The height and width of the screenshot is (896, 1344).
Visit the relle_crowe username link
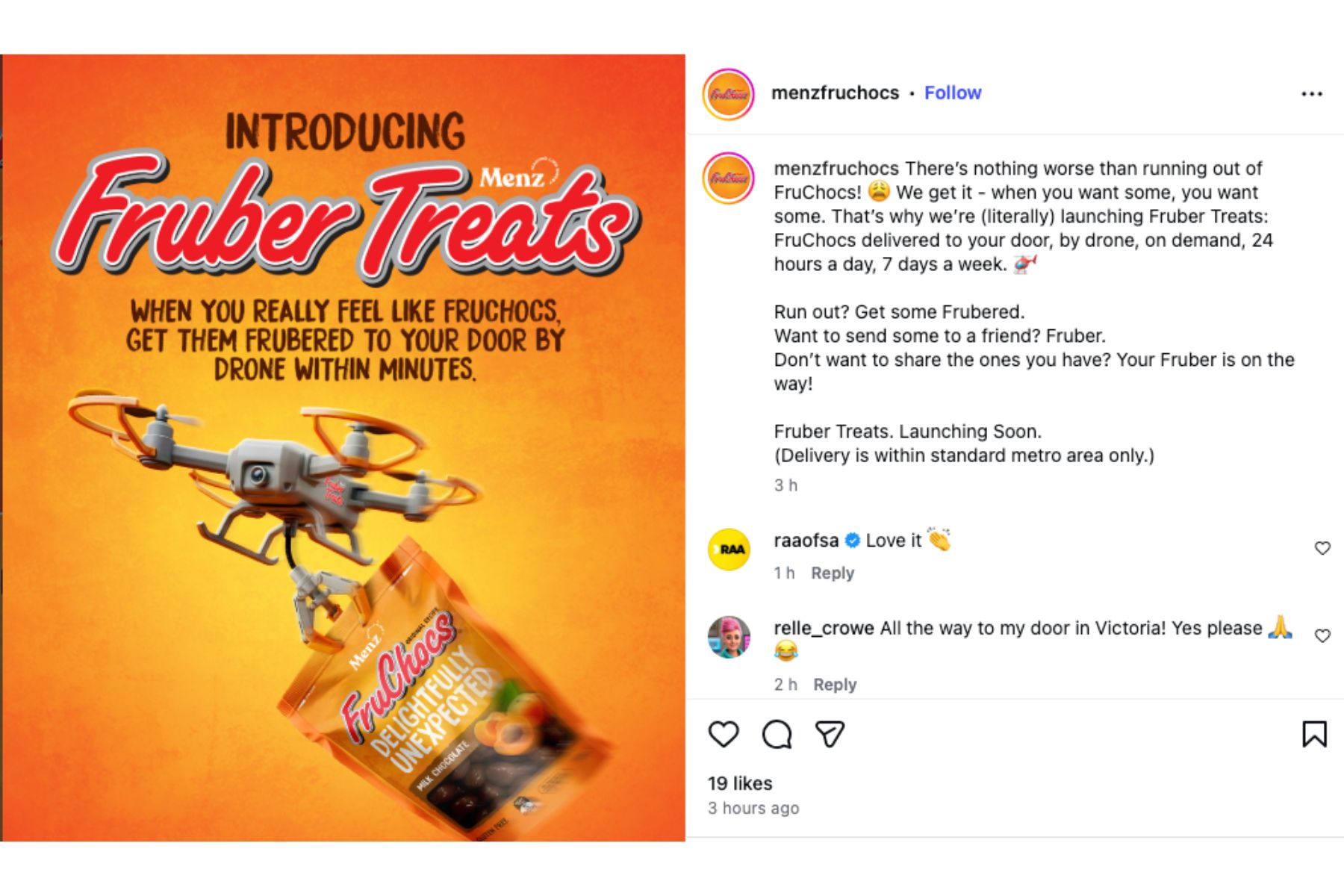(x=824, y=628)
